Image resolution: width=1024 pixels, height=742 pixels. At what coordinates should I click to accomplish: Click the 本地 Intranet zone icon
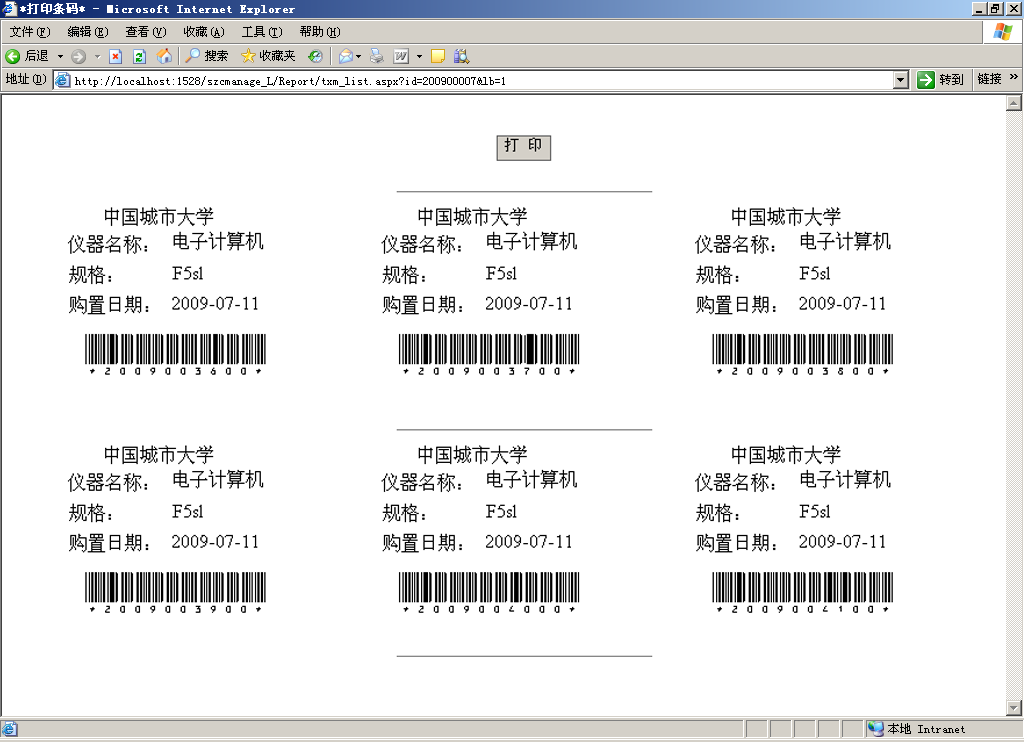pos(876,729)
